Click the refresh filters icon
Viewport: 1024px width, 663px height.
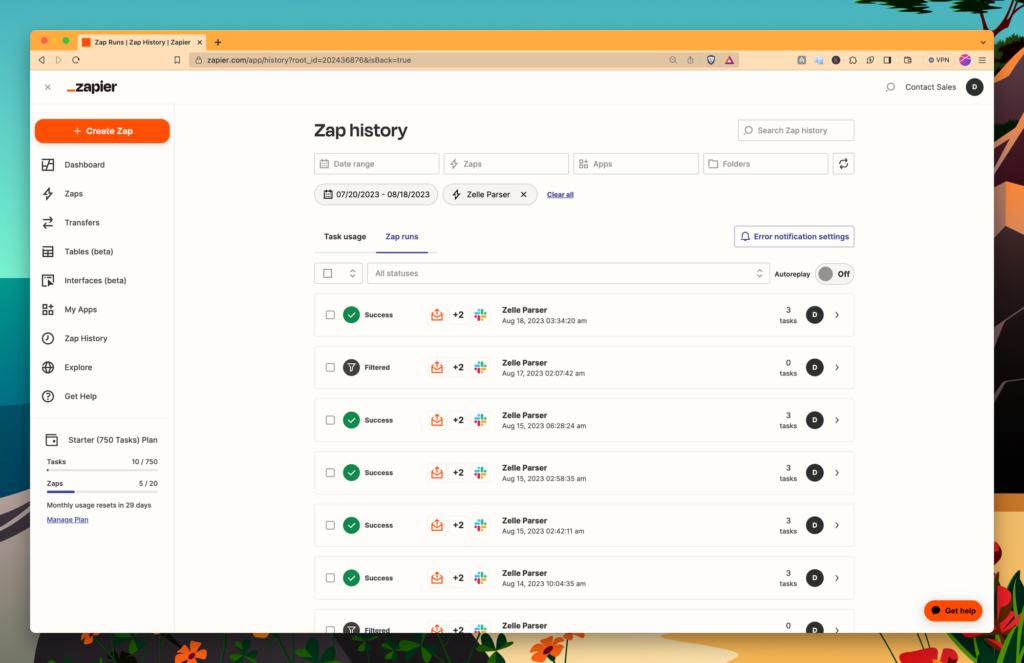843,163
